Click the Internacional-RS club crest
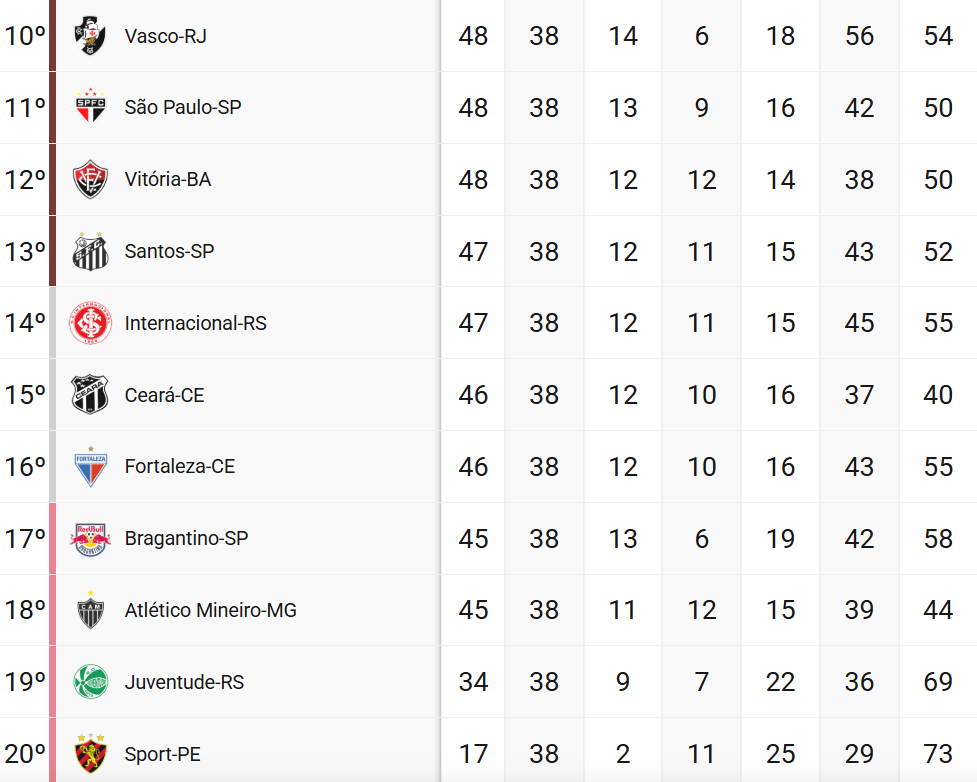The height and width of the screenshot is (782, 977). 90,324
